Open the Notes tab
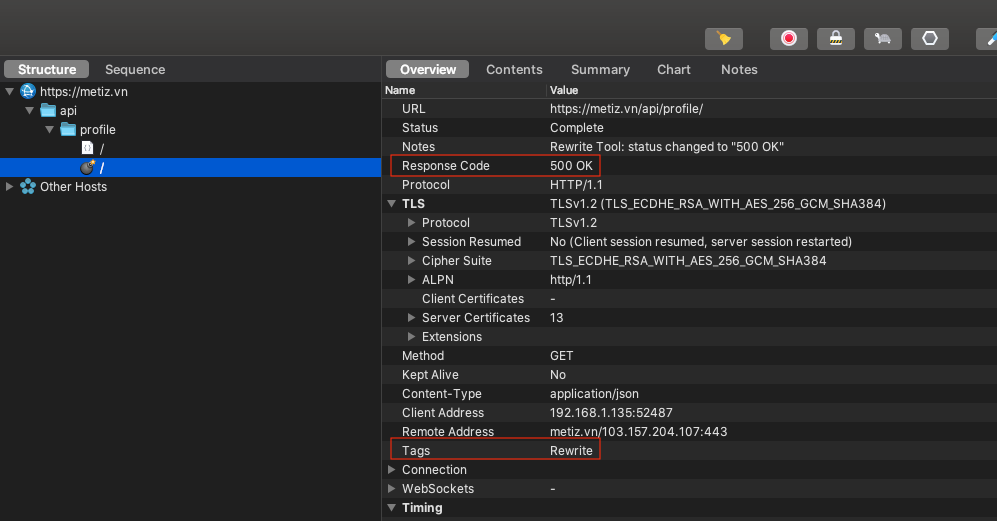The width and height of the screenshot is (997, 521). pos(739,69)
